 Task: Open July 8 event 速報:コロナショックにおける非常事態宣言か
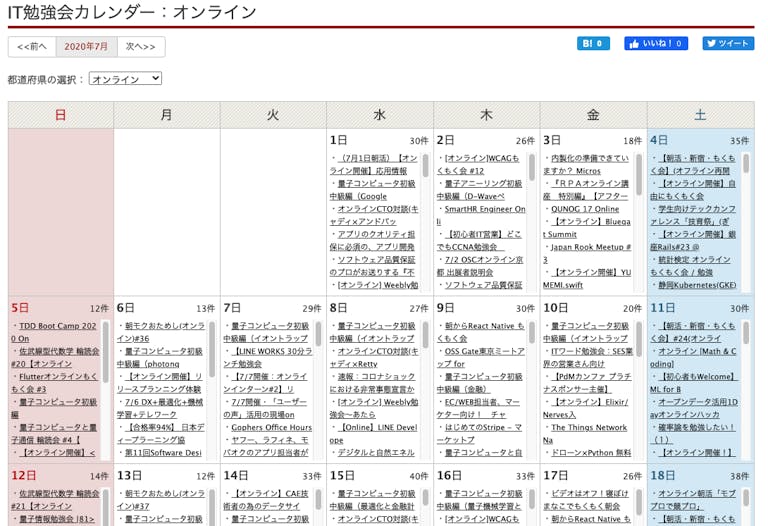point(373,383)
